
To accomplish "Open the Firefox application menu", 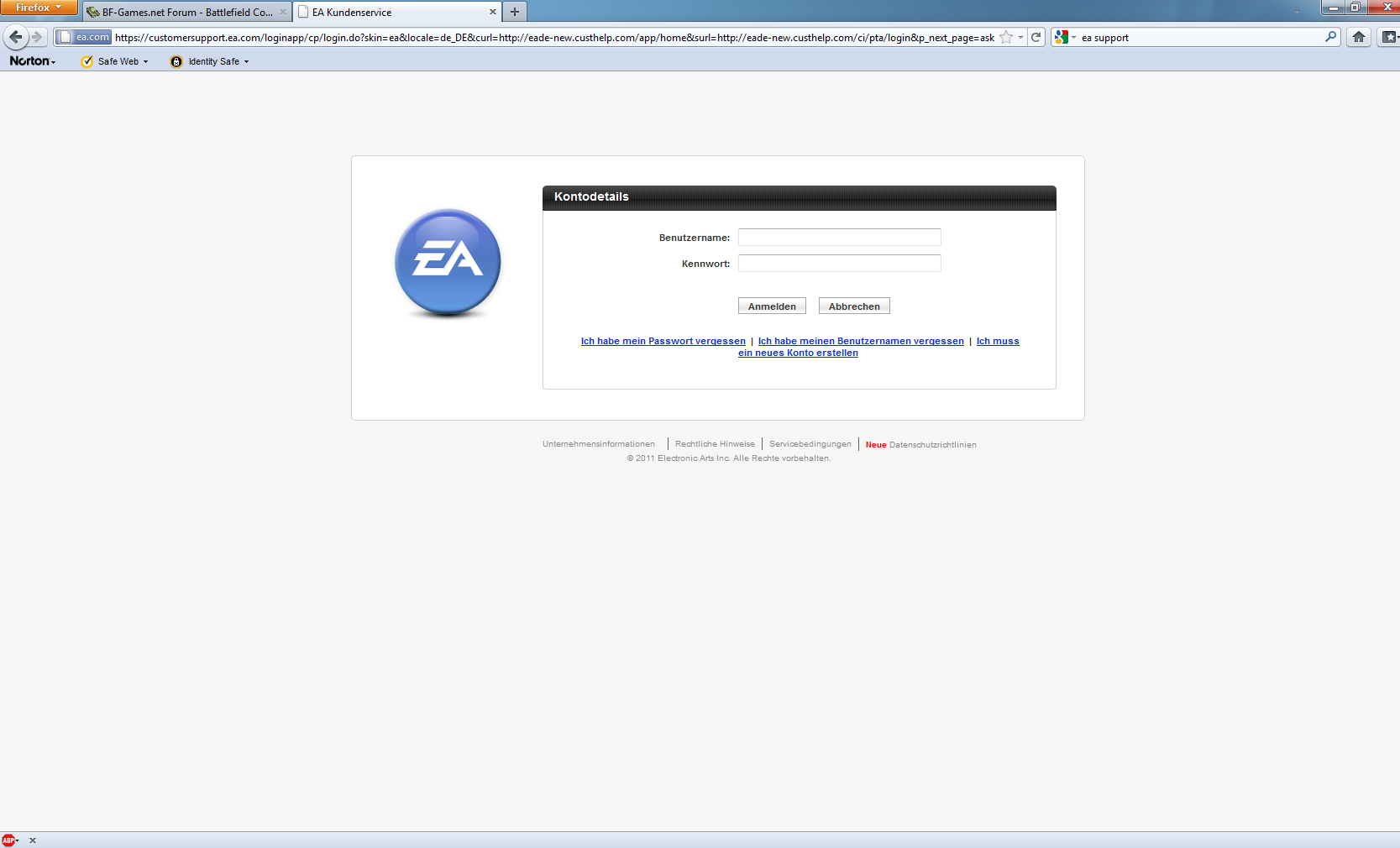I will 39,8.
